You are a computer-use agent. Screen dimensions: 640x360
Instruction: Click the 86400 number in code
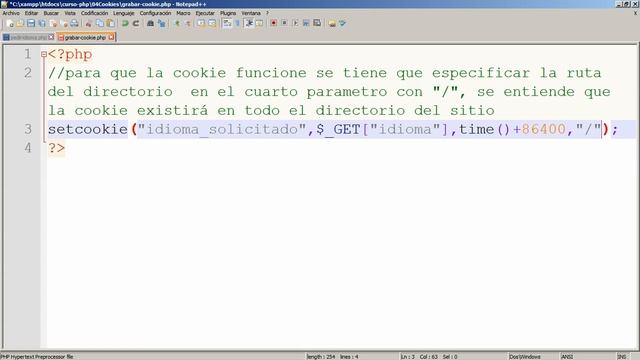543,129
